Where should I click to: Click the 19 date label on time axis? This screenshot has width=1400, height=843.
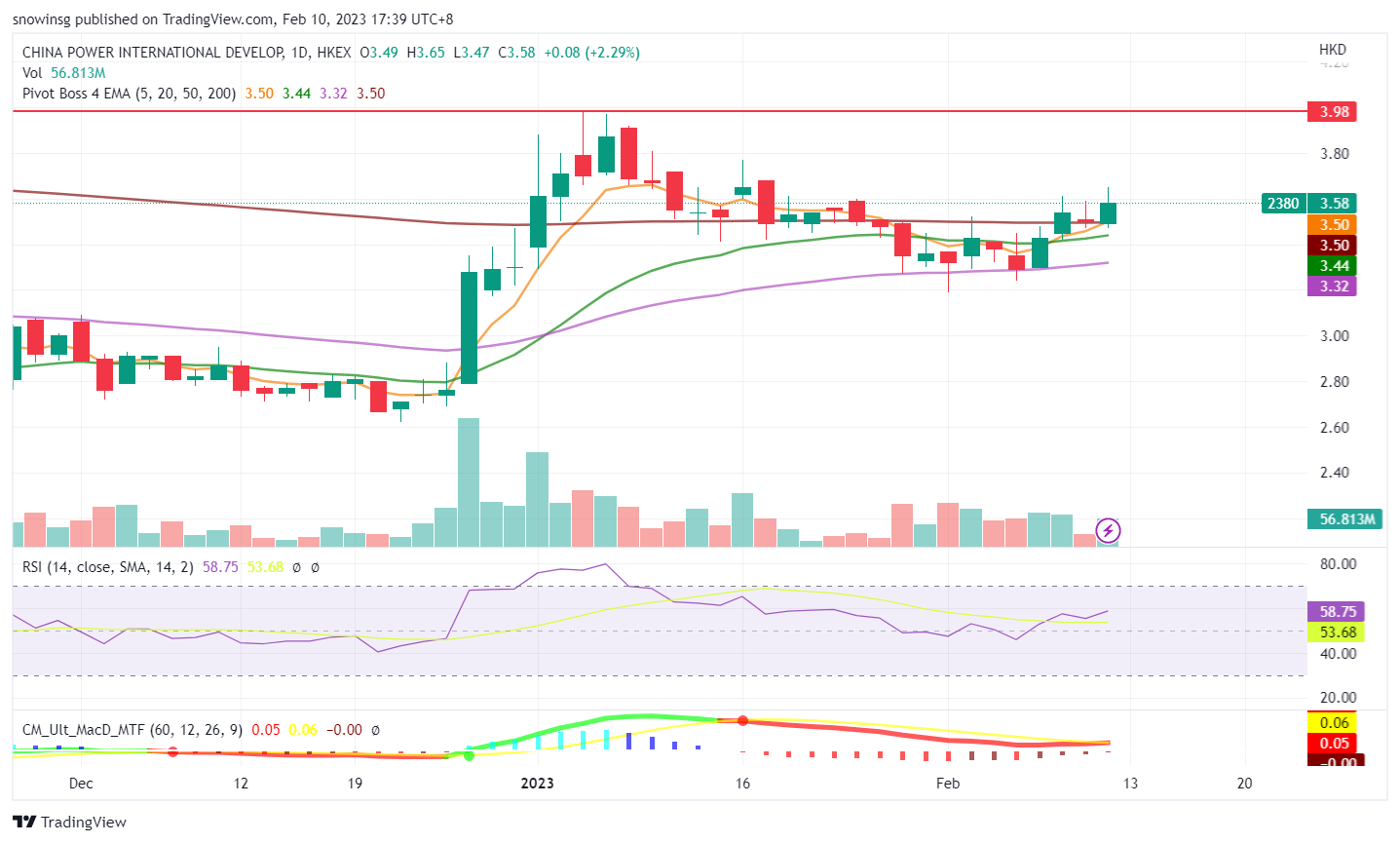coord(355,784)
